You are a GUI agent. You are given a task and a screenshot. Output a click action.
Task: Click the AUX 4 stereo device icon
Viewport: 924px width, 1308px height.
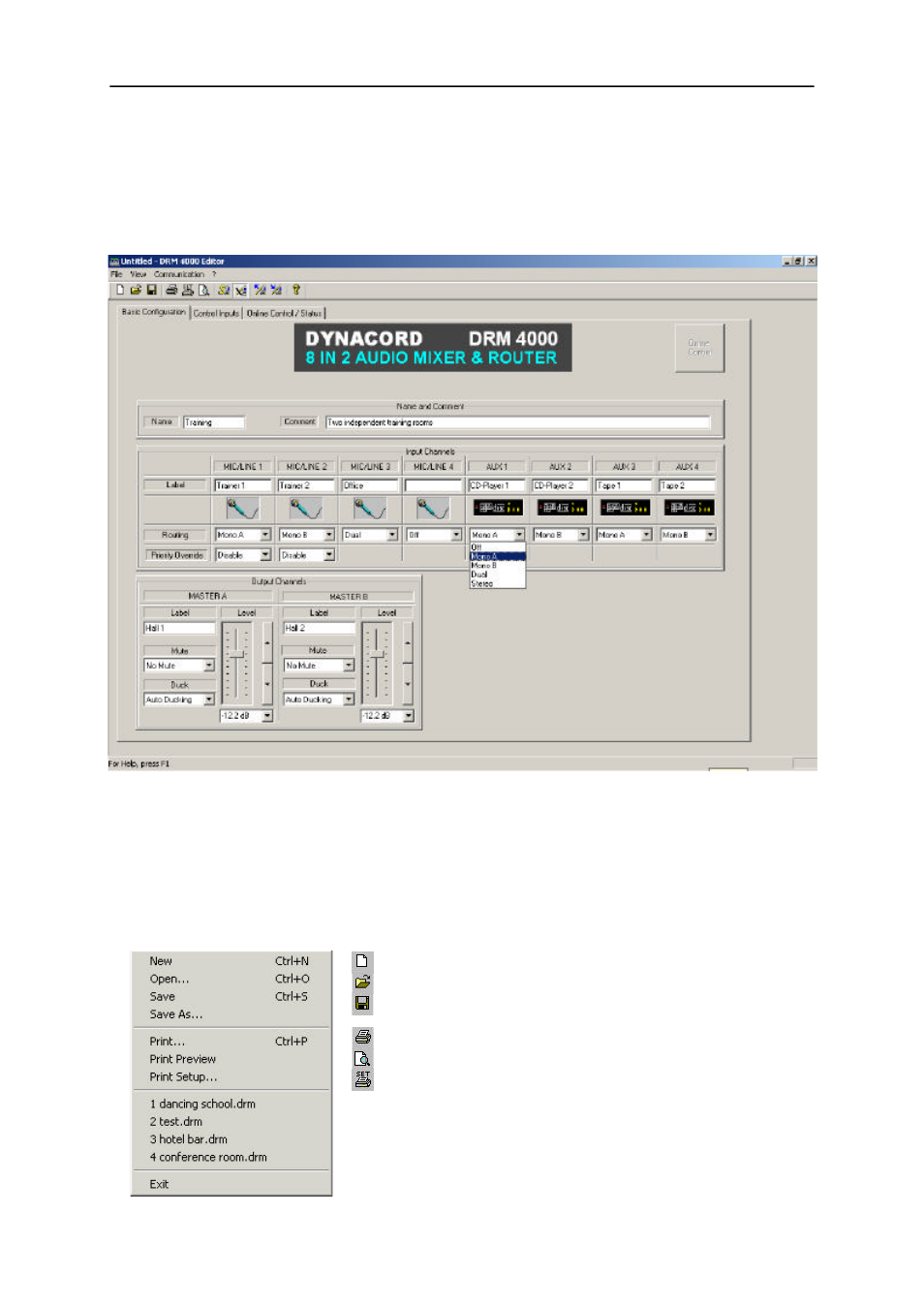pos(689,508)
